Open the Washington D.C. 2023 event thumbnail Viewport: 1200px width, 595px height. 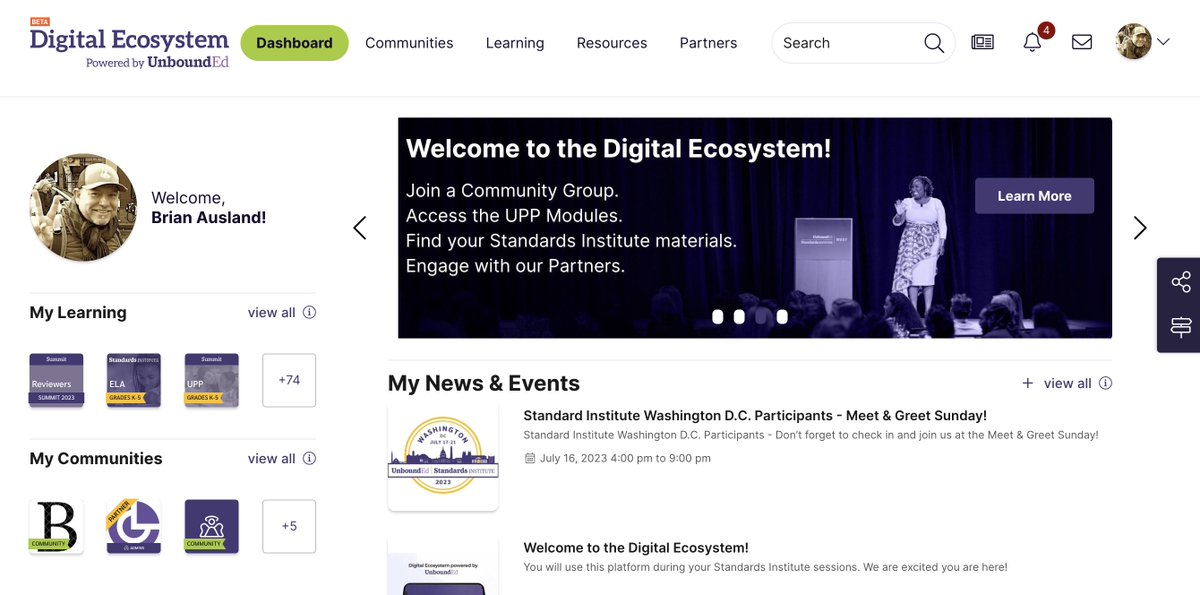pos(443,456)
